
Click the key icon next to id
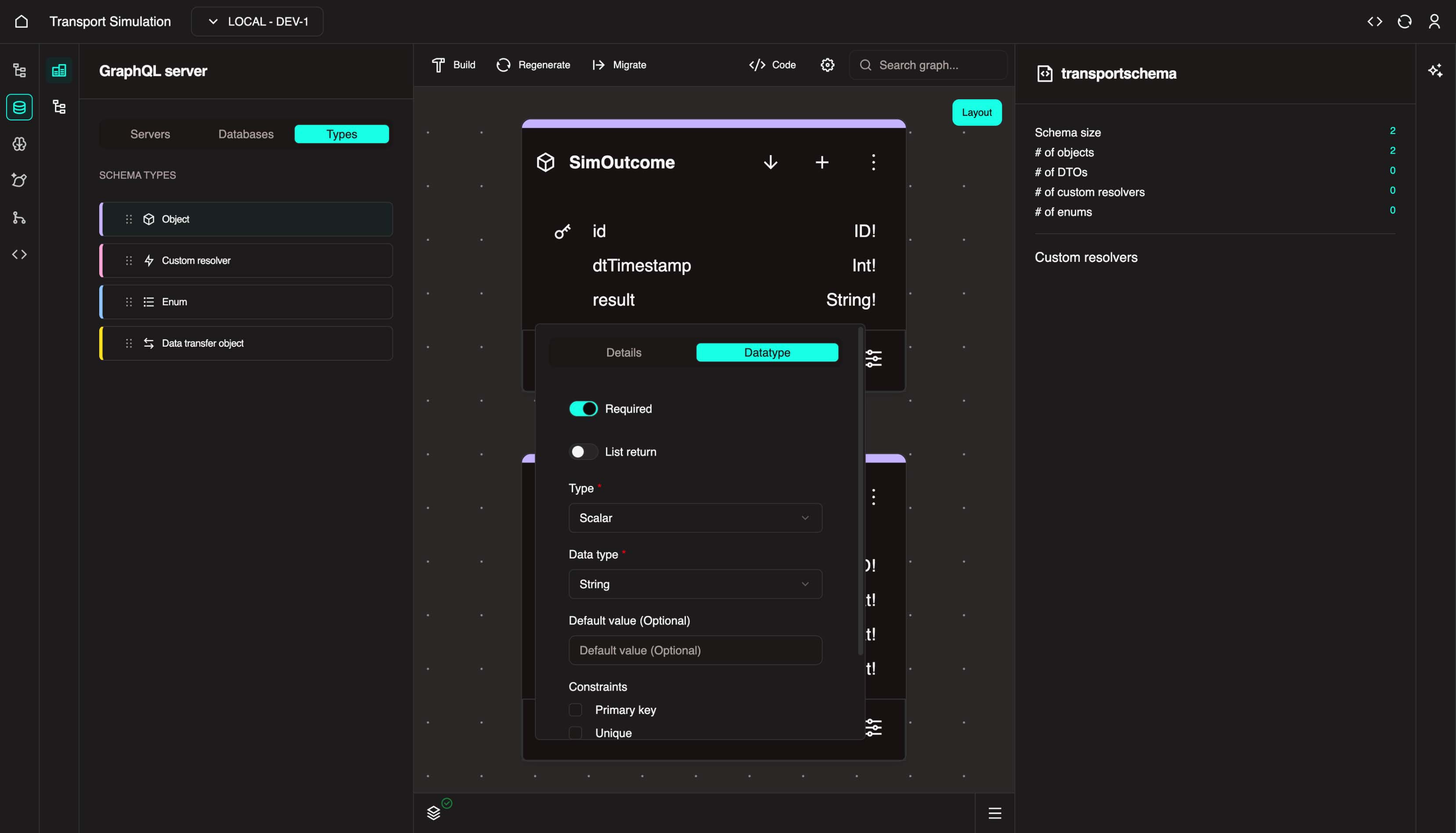pos(562,231)
